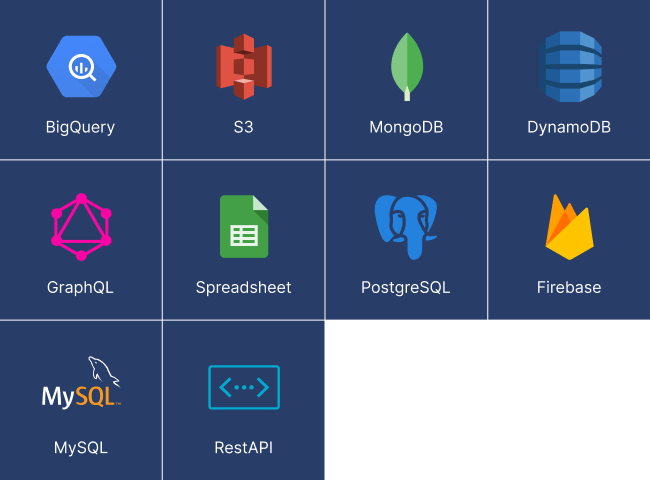650x480 pixels.
Task: Click the S3 text label
Action: (243, 127)
